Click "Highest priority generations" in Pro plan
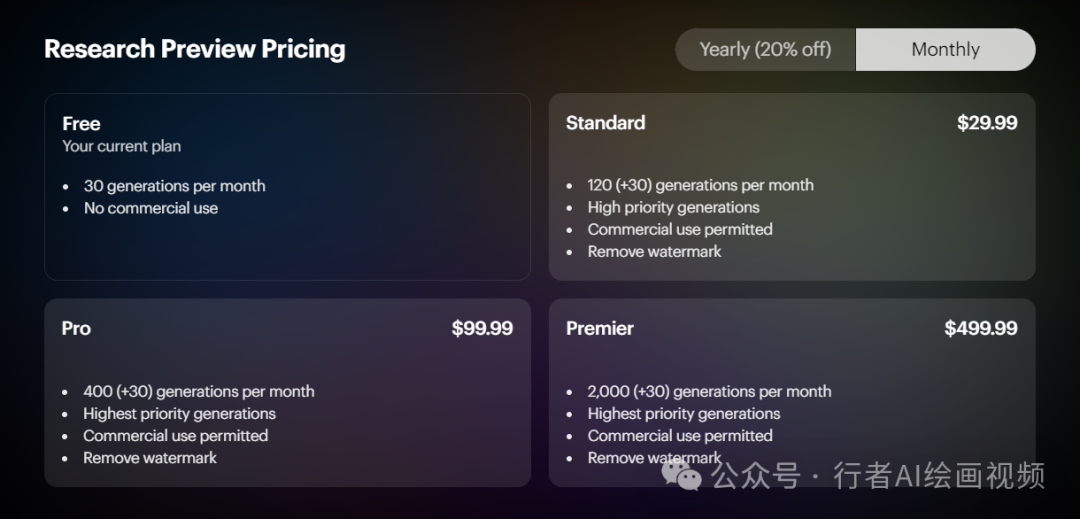 (x=179, y=413)
